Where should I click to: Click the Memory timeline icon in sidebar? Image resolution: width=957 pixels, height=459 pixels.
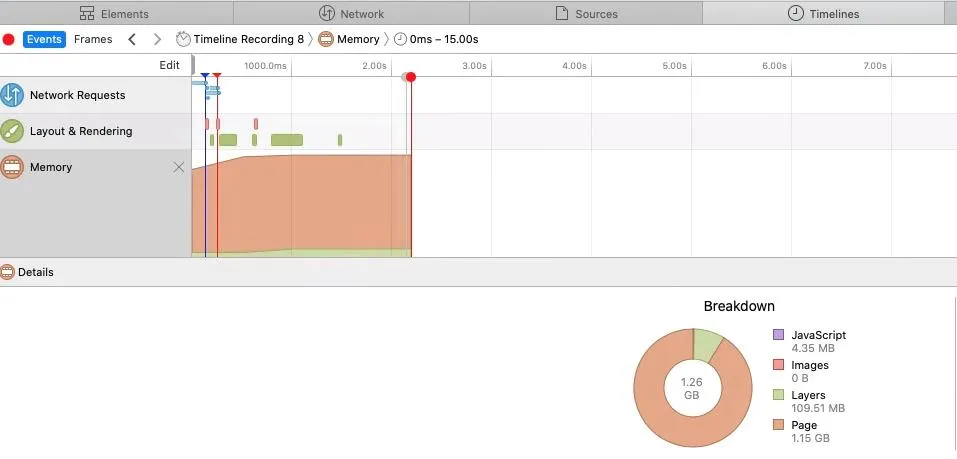click(12, 167)
